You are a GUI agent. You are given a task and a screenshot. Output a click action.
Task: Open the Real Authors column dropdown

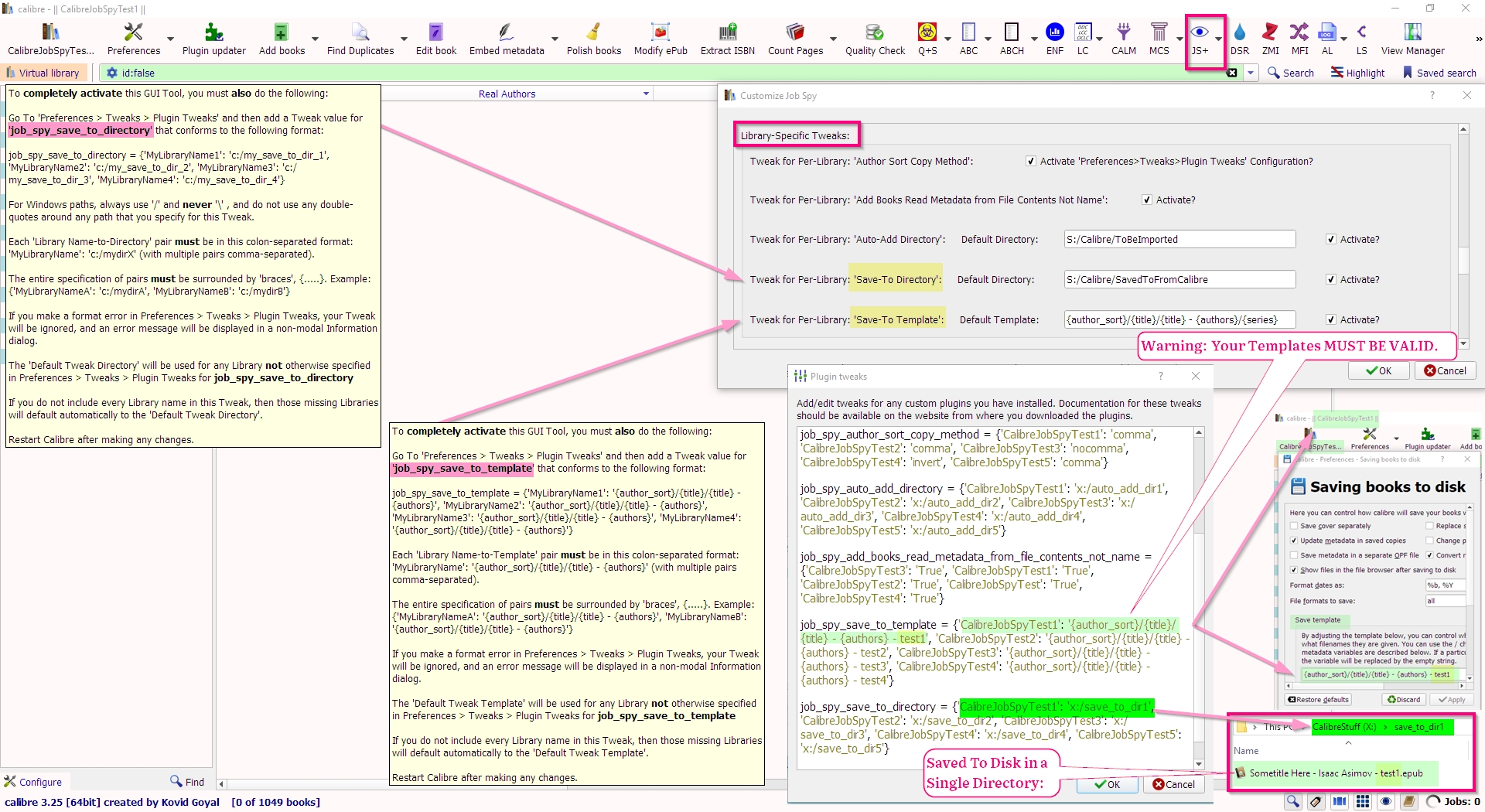(x=646, y=94)
